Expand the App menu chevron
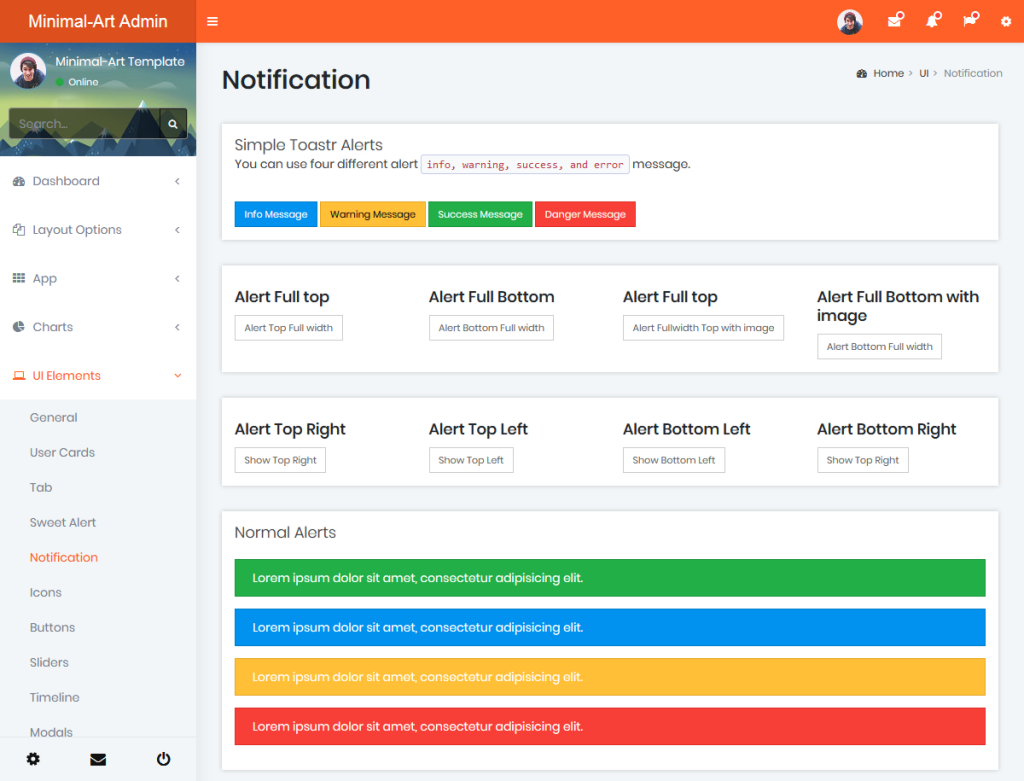The image size is (1024, 781). pyautogui.click(x=177, y=278)
